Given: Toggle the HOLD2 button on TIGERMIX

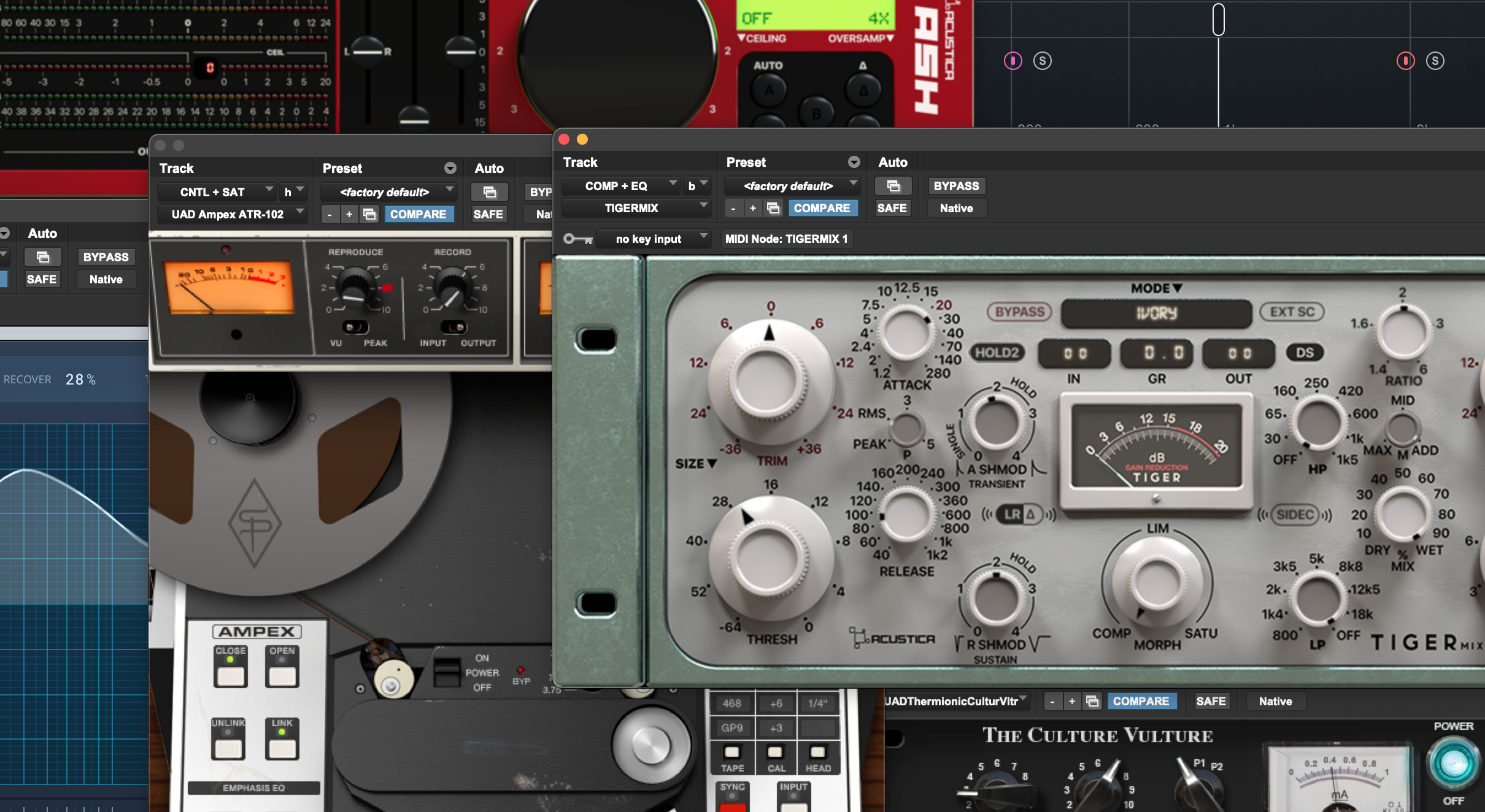Looking at the screenshot, I should [997, 353].
